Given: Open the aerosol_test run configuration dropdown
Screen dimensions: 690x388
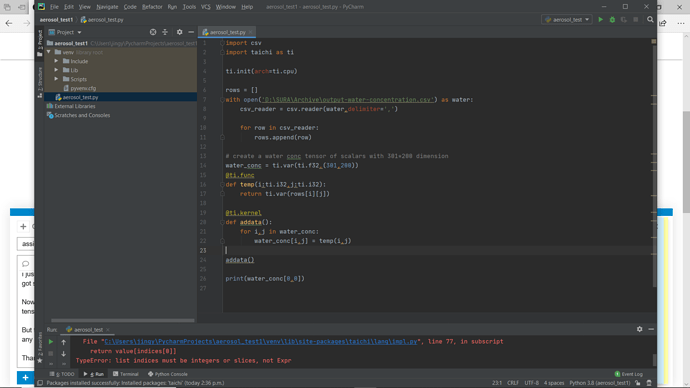Looking at the screenshot, I should click(x=567, y=19).
